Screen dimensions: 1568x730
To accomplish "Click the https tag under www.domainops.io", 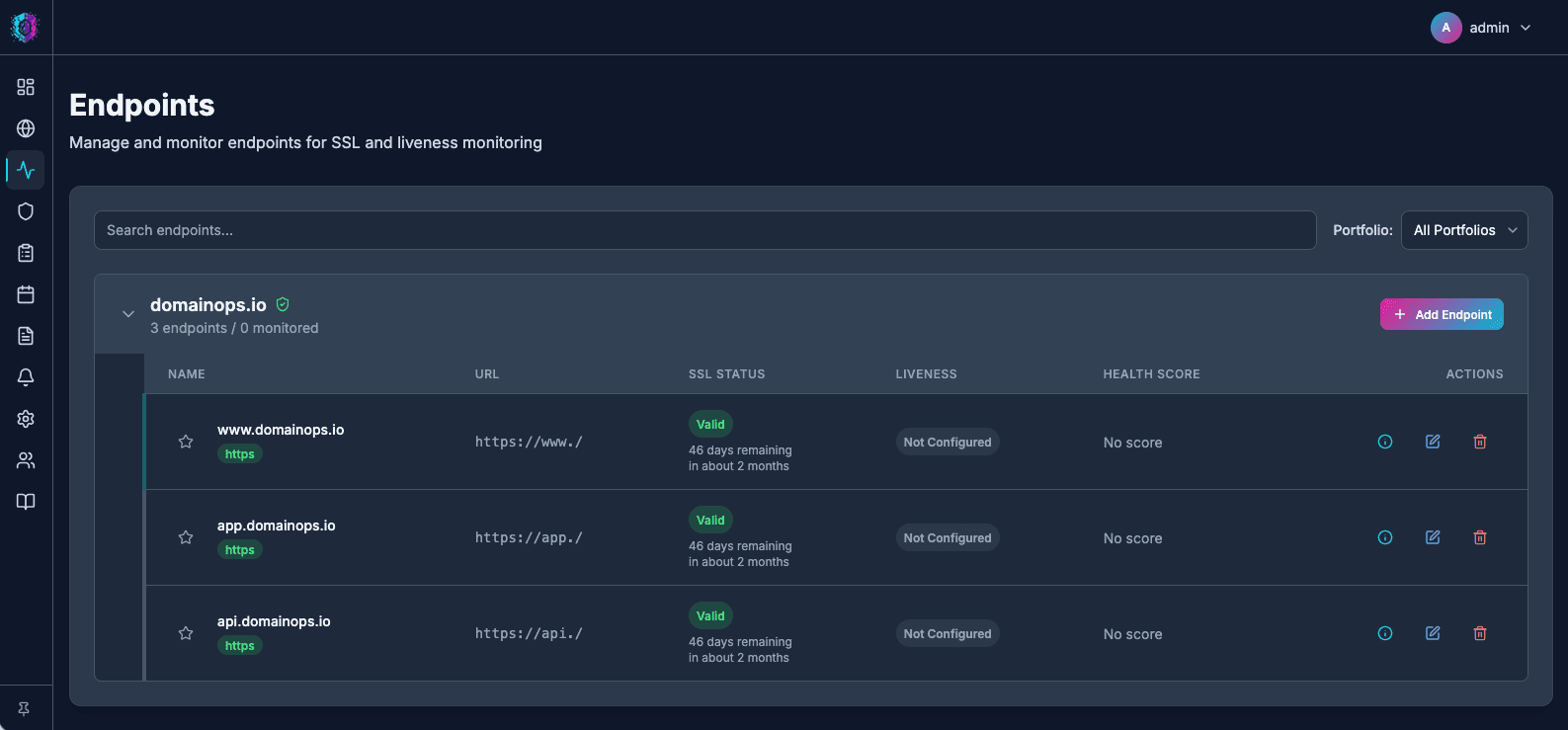I will (240, 454).
